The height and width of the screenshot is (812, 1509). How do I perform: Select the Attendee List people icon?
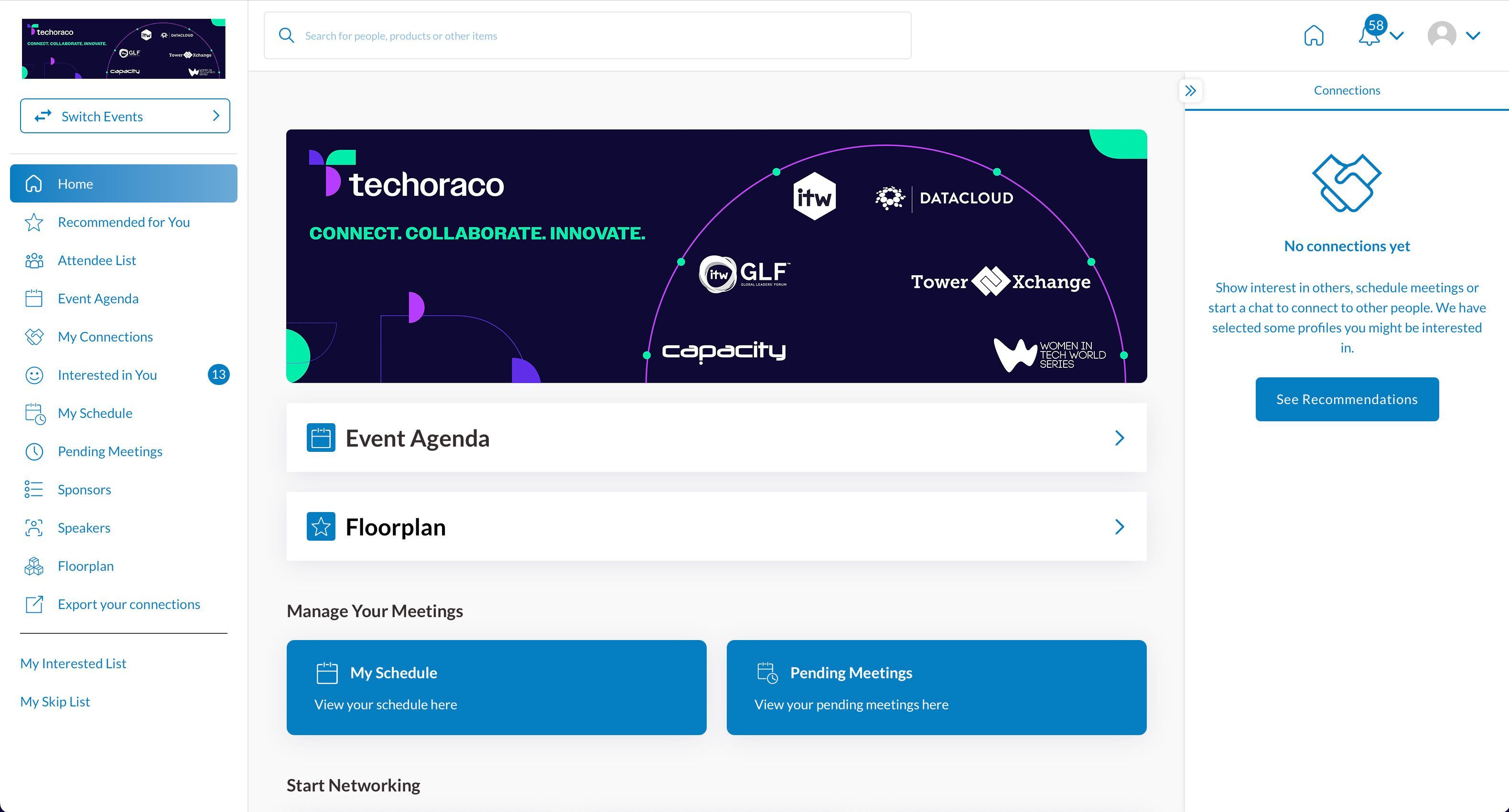[x=34, y=260]
